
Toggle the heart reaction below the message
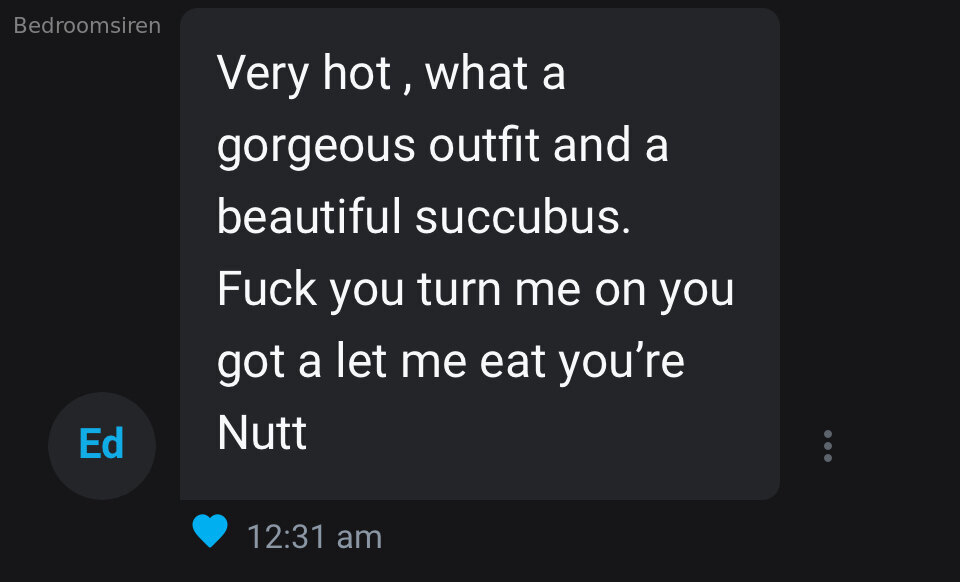click(x=210, y=531)
